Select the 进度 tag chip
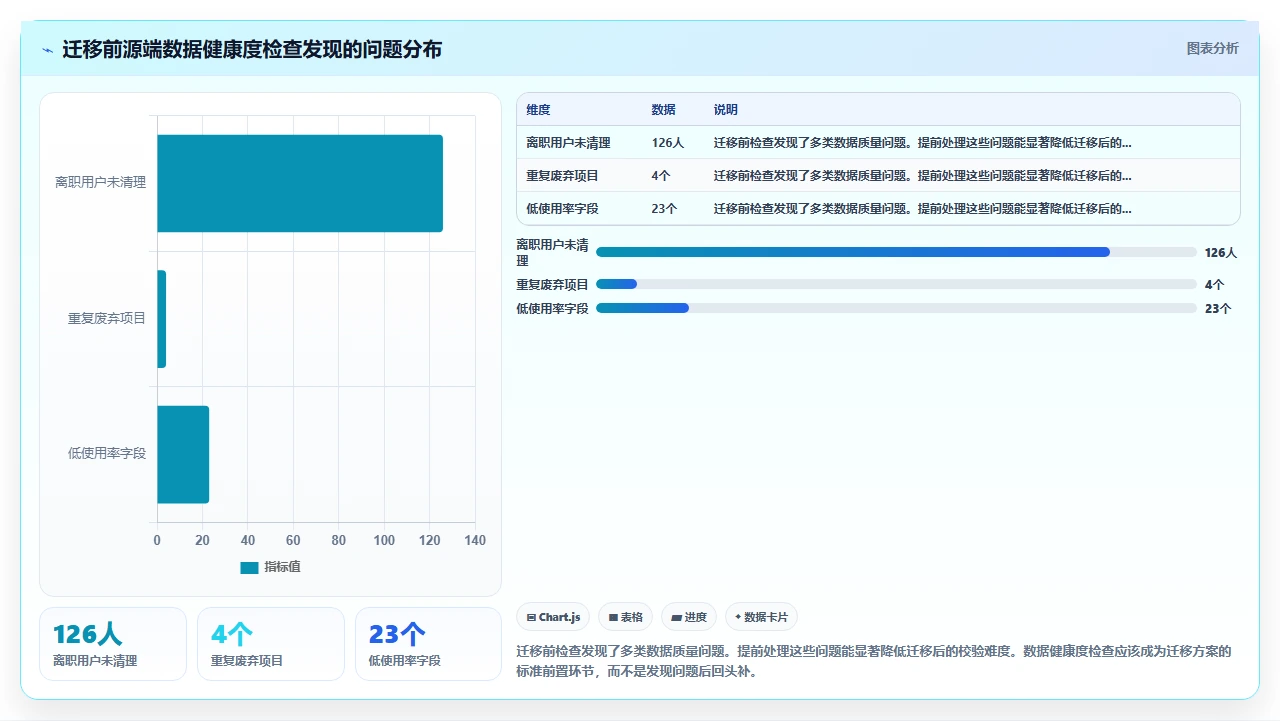 [689, 617]
